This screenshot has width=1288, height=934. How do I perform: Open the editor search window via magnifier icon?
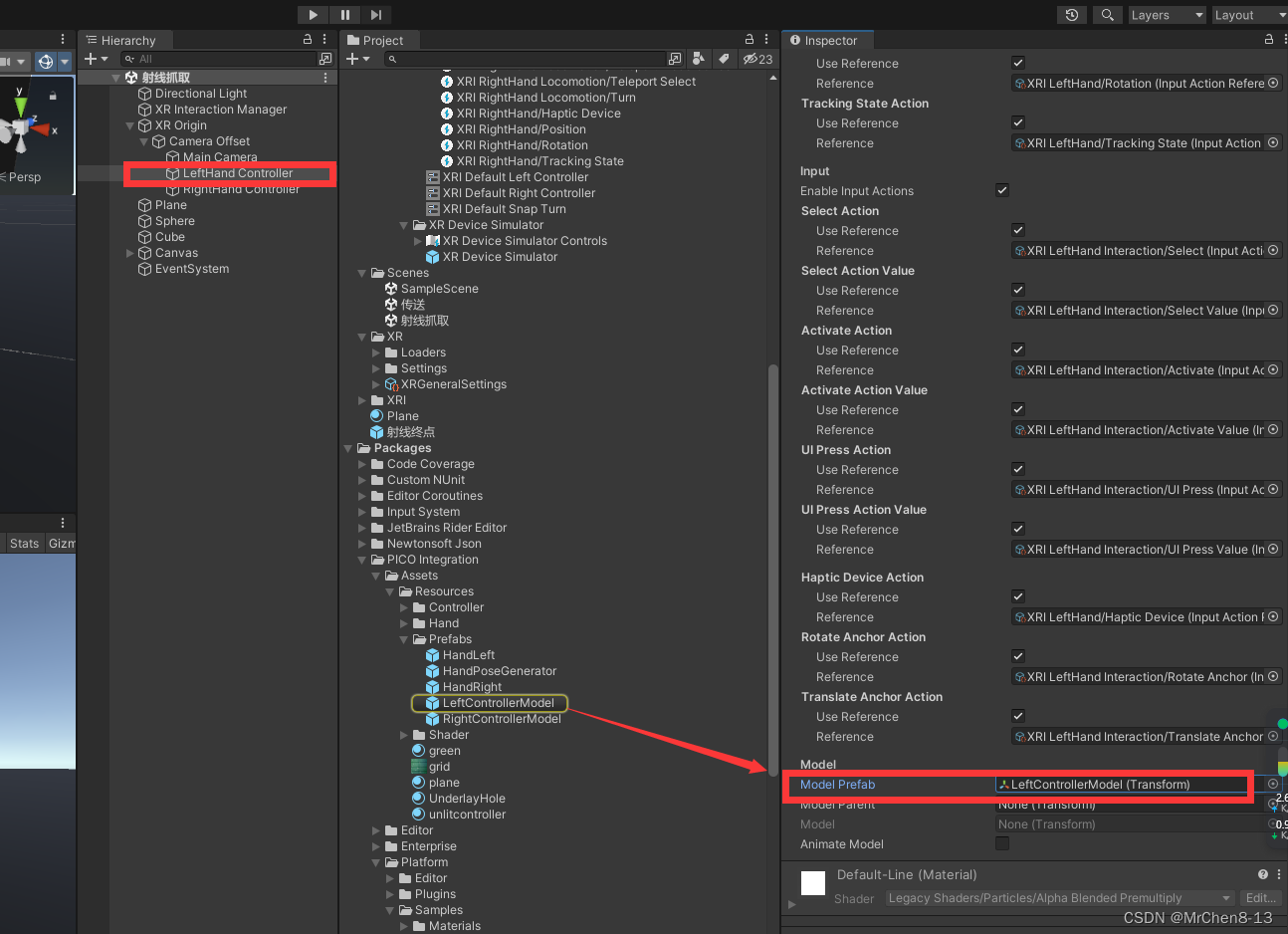(1107, 14)
